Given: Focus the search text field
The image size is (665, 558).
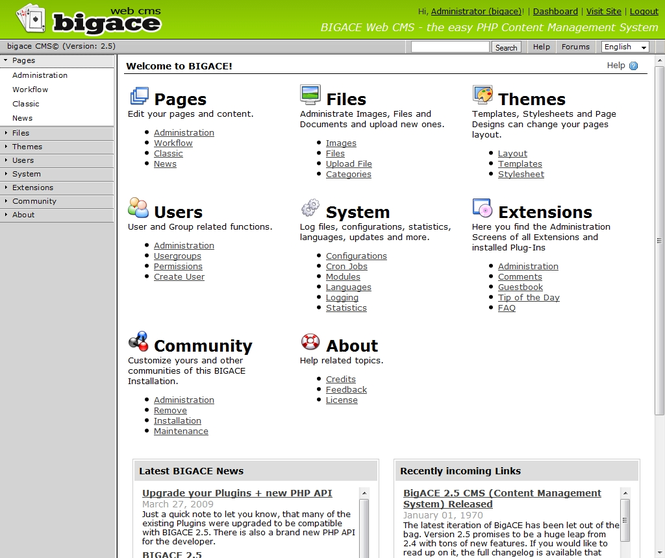Looking at the screenshot, I should pos(450,47).
